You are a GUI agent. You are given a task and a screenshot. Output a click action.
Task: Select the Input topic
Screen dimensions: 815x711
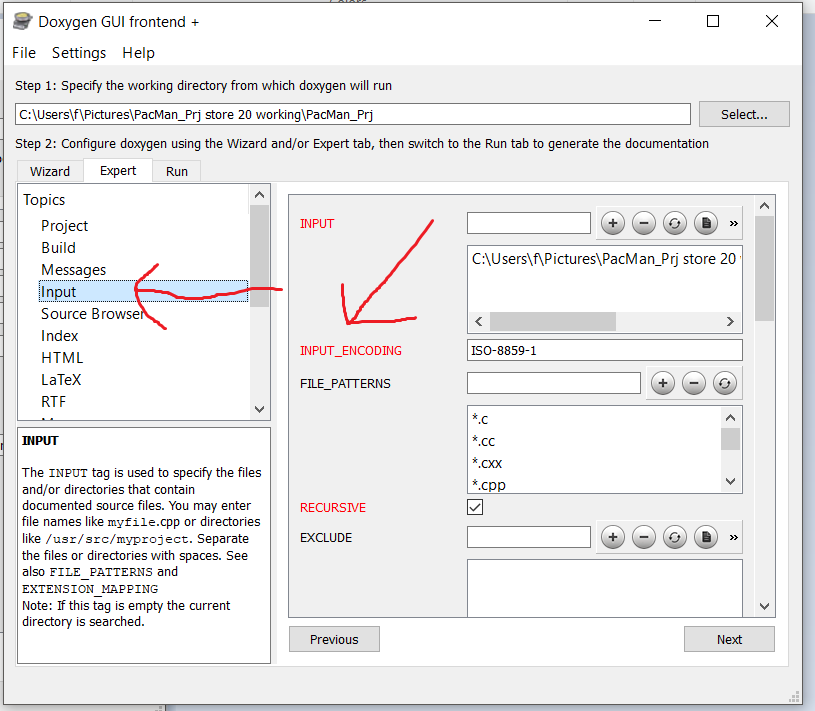coord(143,292)
